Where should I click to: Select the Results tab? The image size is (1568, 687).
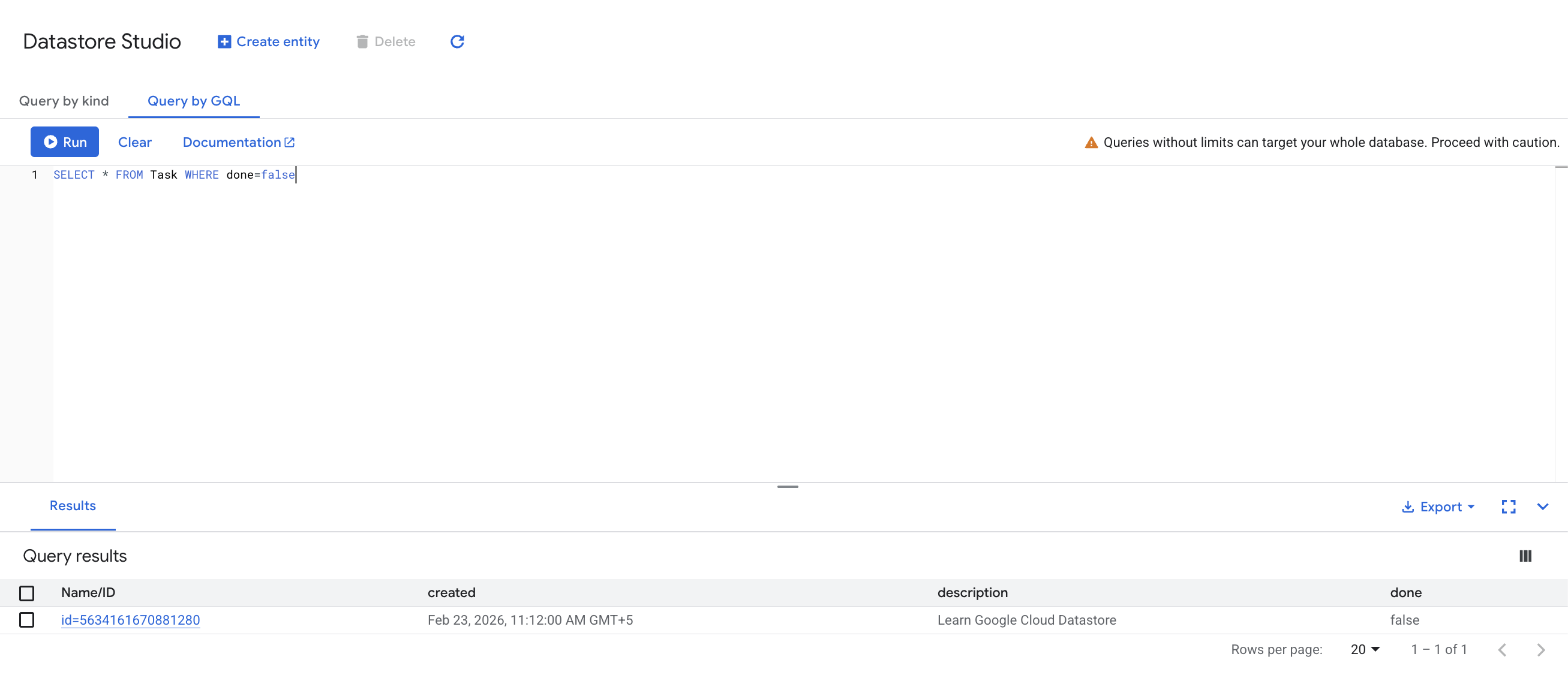pyautogui.click(x=73, y=506)
